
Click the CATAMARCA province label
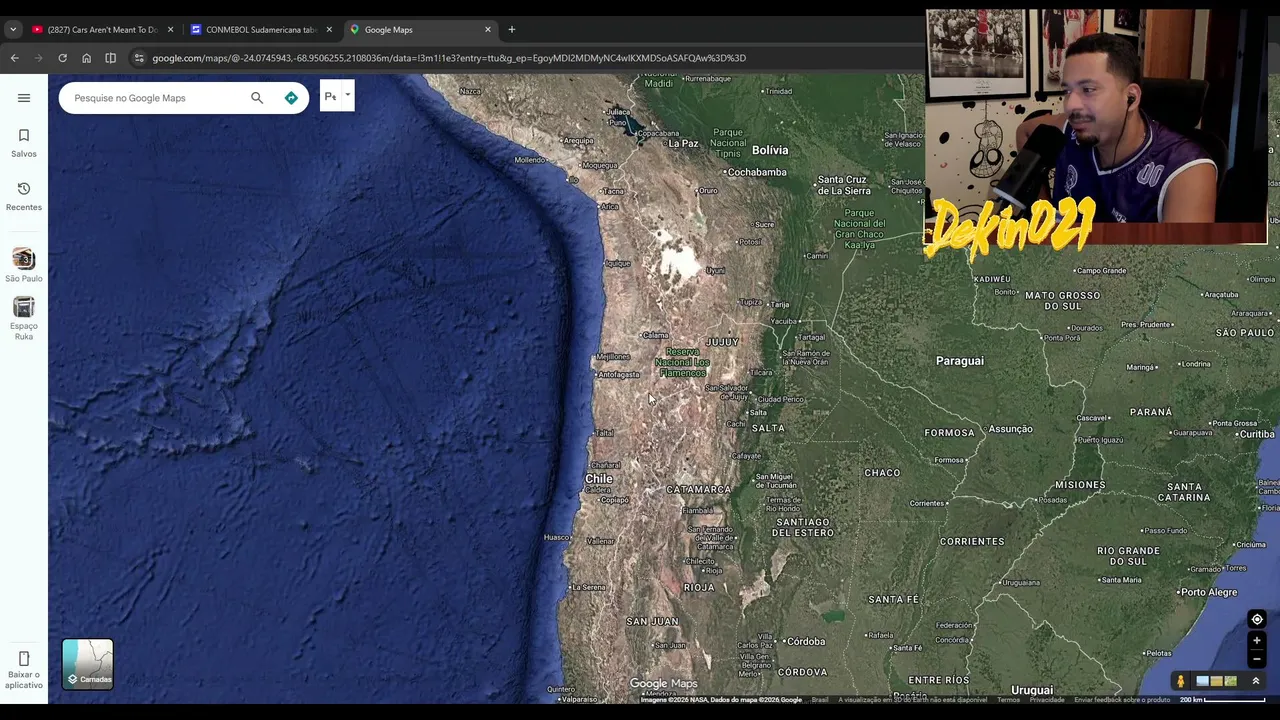tap(698, 489)
